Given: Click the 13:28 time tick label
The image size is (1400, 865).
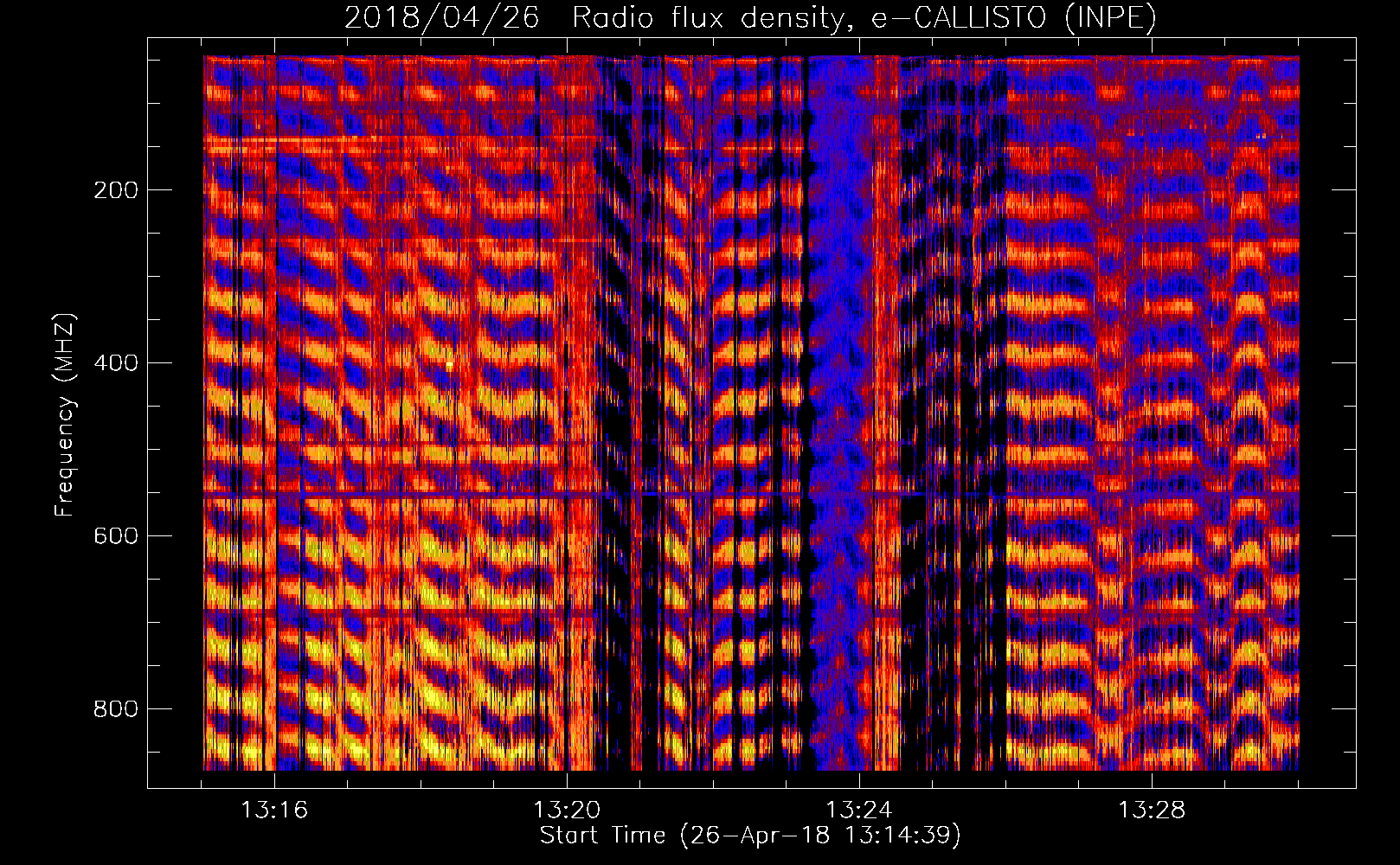Looking at the screenshot, I should pyautogui.click(x=1152, y=811).
